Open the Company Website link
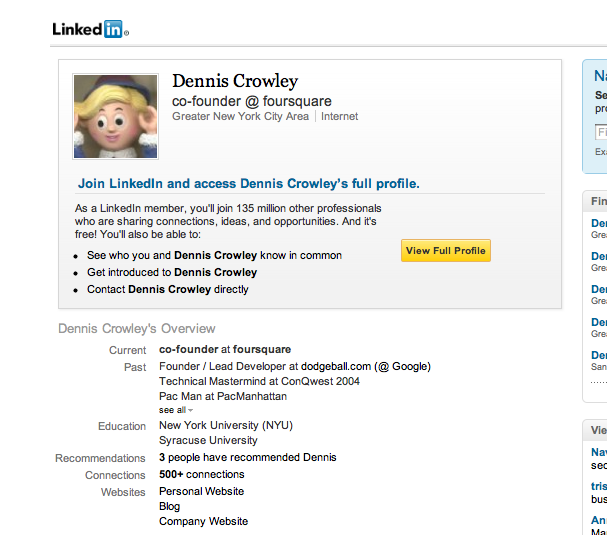Screen dimensions: 607x535 pyautogui.click(x=203, y=521)
